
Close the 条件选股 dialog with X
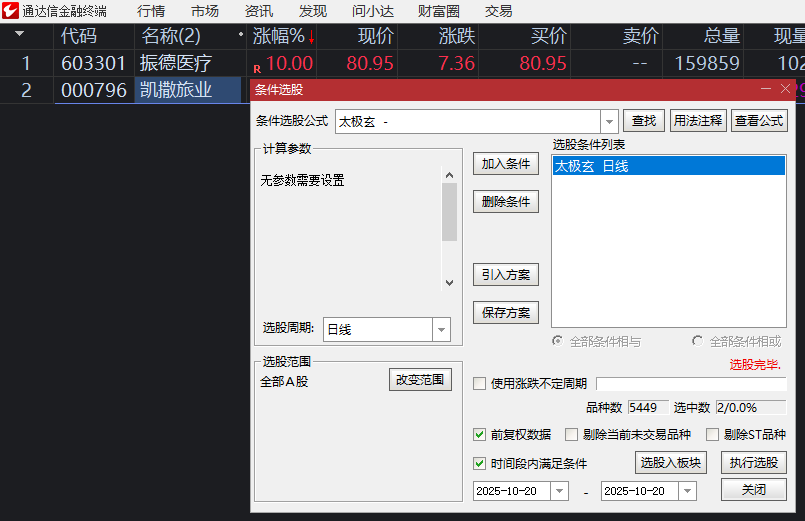click(x=785, y=89)
